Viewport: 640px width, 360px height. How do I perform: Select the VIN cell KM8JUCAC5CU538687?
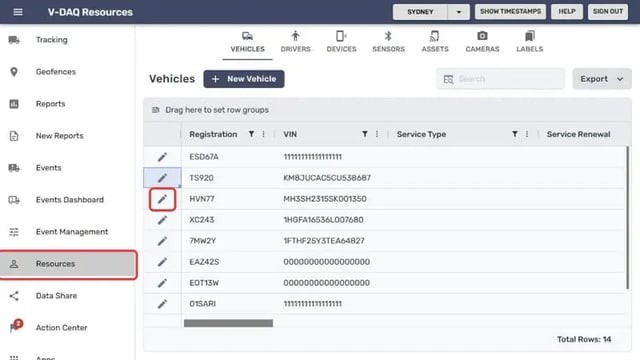(x=327, y=178)
